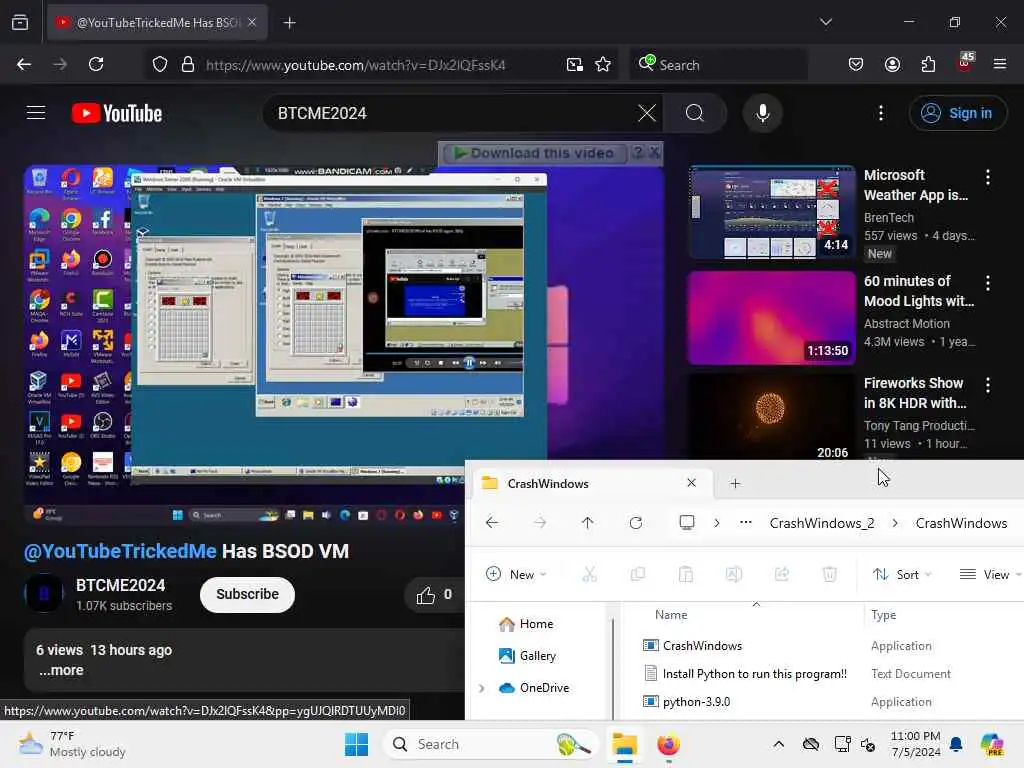The width and height of the screenshot is (1024, 768).
Task: Go back in File Explorer
Action: click(x=492, y=522)
